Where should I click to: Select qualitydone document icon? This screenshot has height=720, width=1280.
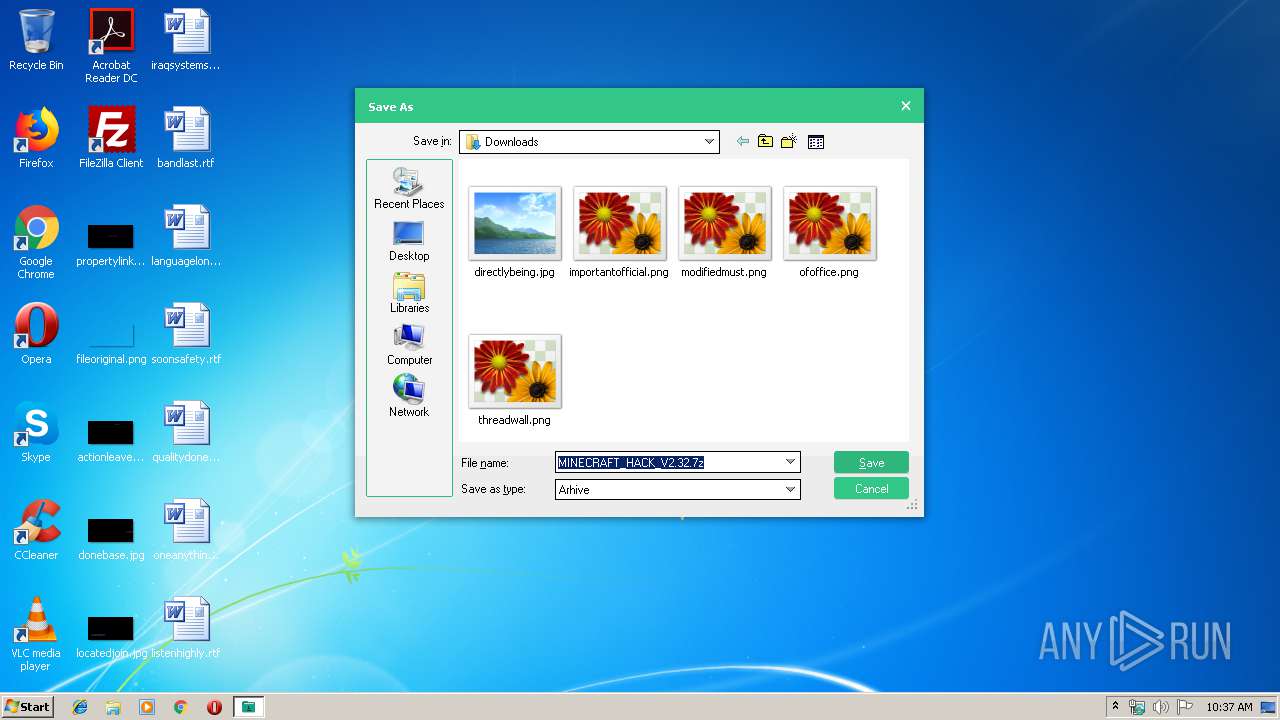point(186,432)
